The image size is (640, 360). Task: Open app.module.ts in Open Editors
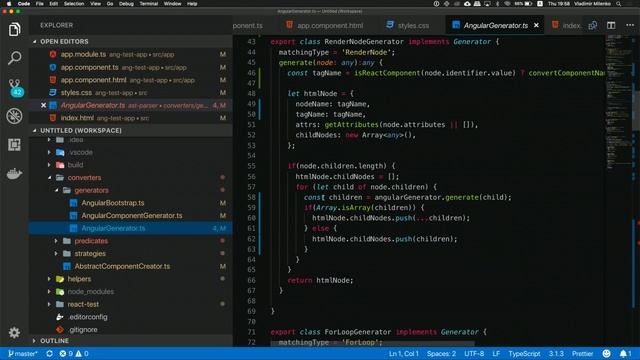(x=131, y=54)
